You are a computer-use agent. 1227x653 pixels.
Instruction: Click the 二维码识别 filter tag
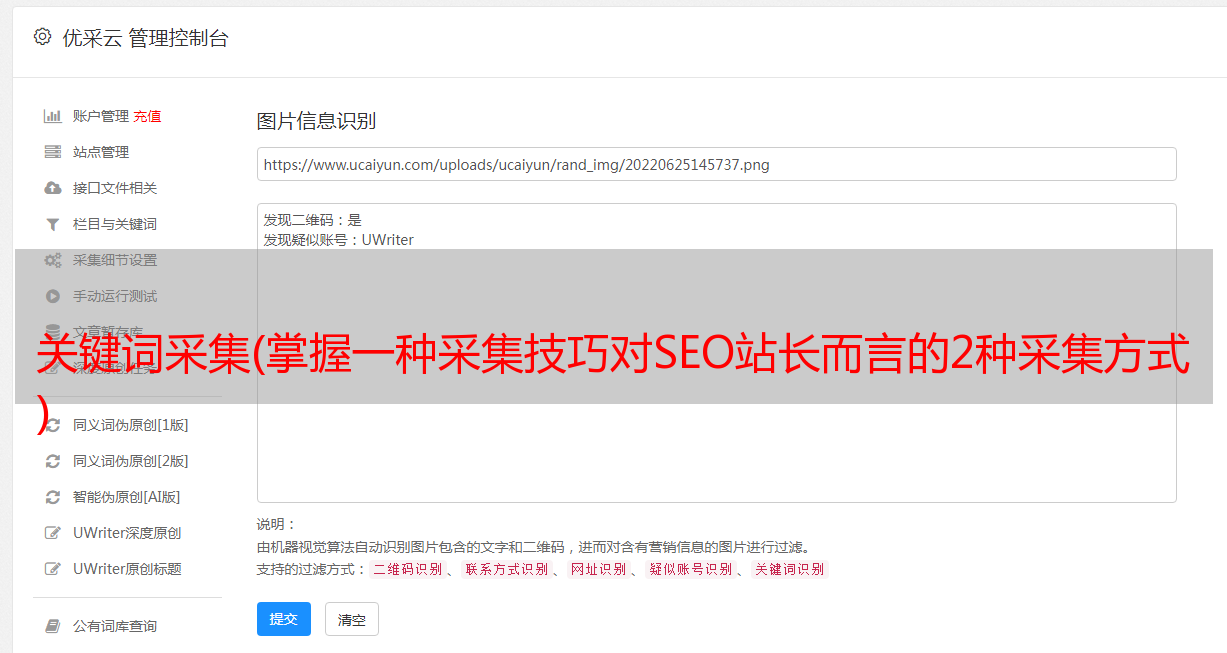(x=407, y=570)
